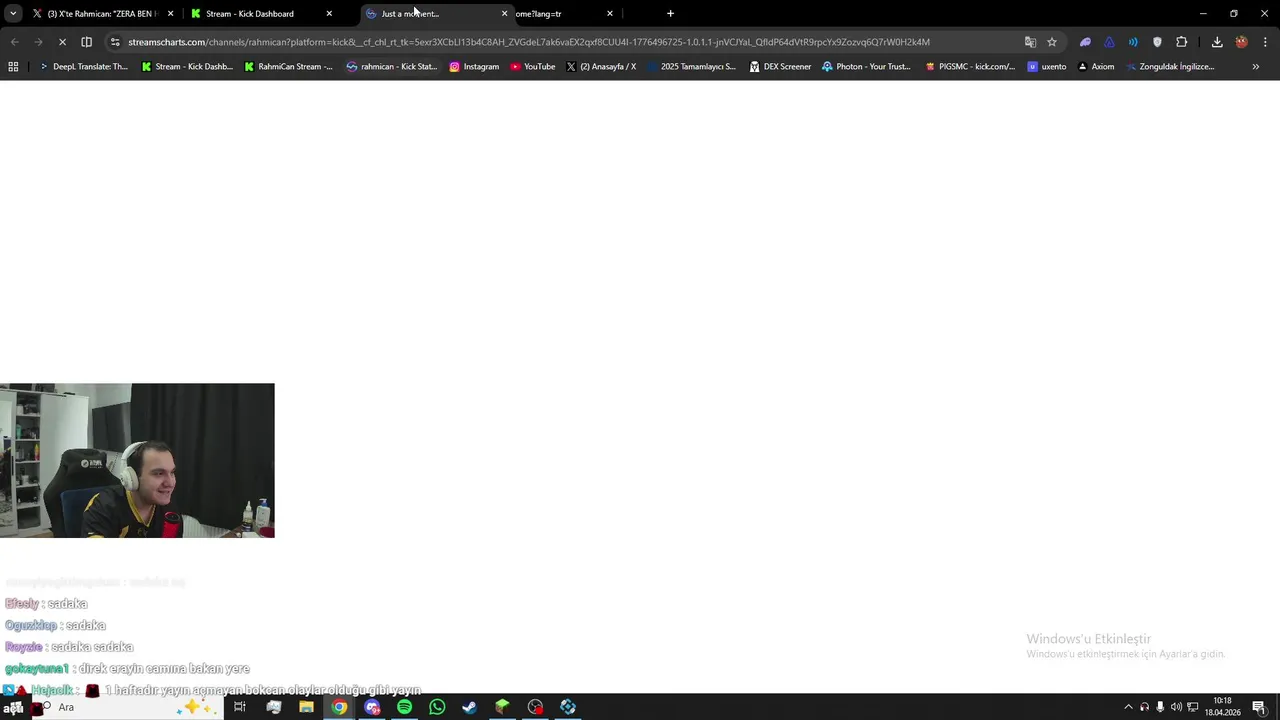Open the Windows notification center
1280x720 pixels.
pyautogui.click(x=1259, y=707)
